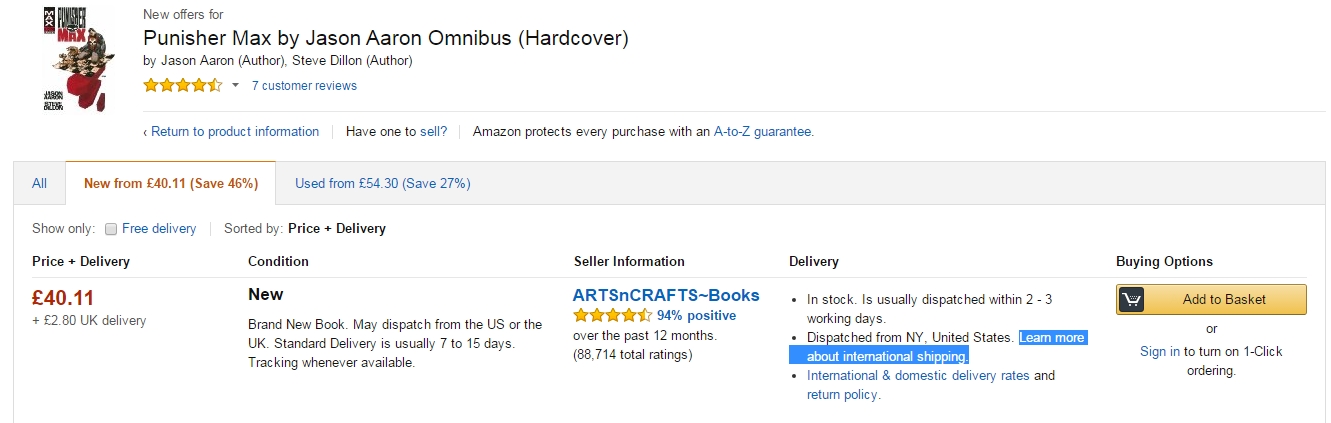
Task: Open the Used from £54.30 tab
Action: [382, 183]
